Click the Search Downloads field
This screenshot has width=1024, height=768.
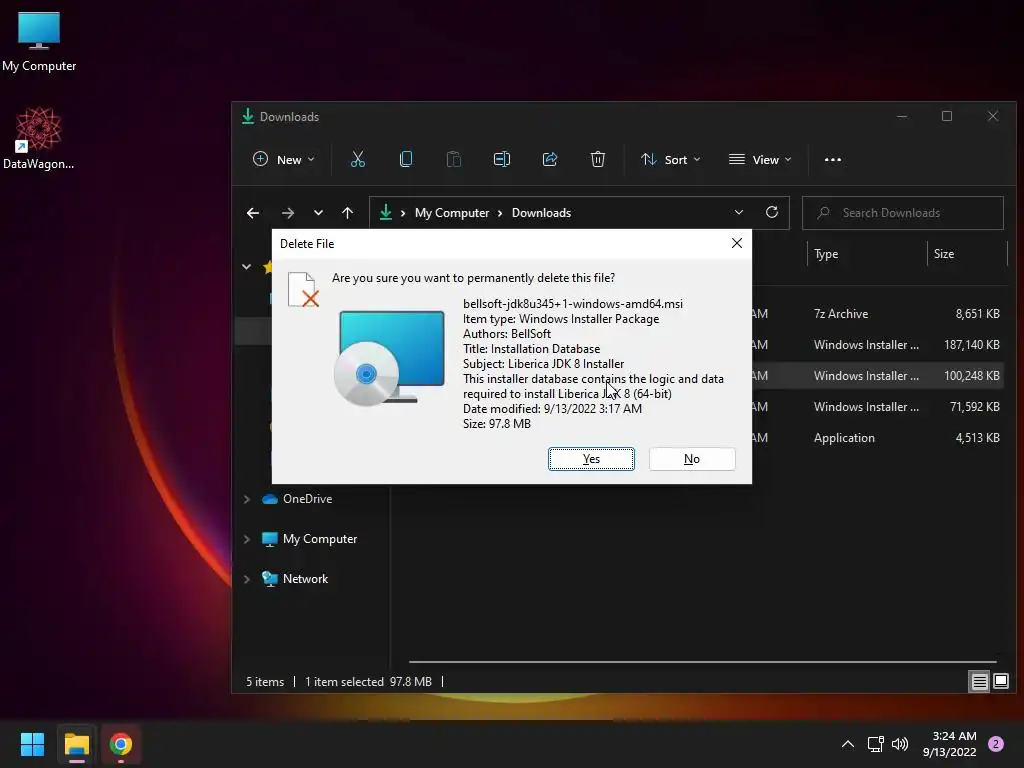(x=903, y=213)
